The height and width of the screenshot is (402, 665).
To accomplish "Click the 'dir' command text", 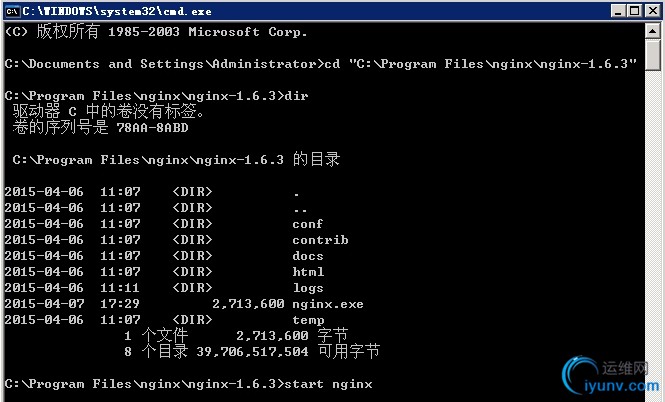I will coord(296,96).
